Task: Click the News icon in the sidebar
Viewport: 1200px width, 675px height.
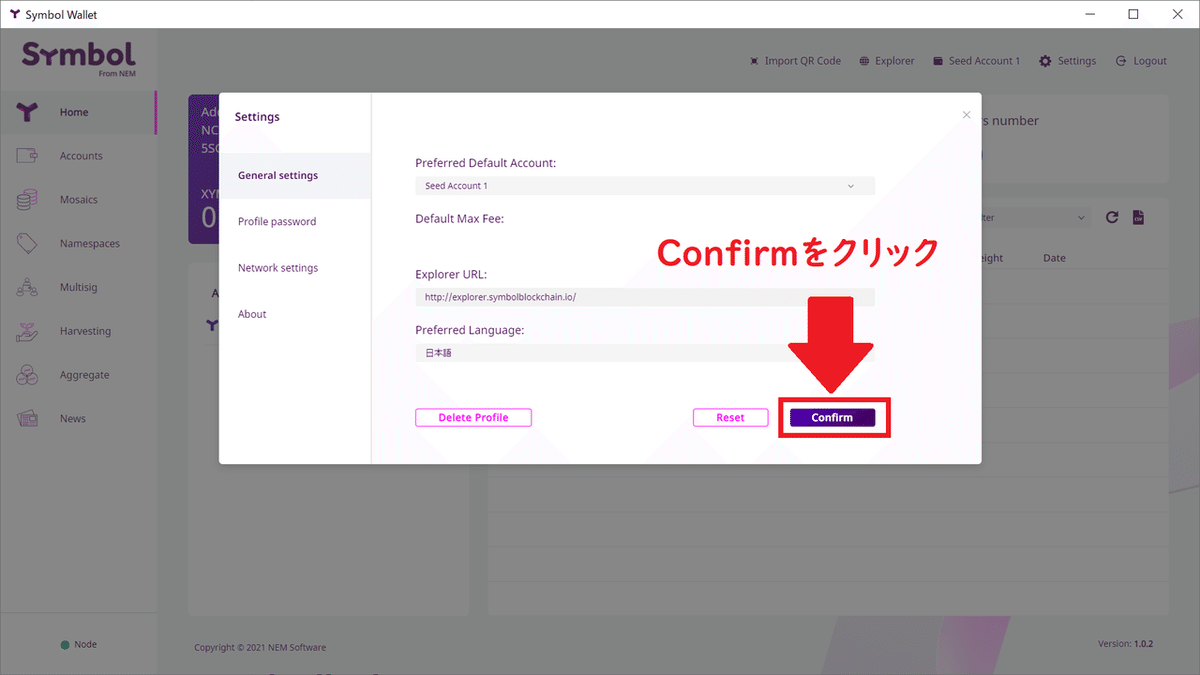Action: coord(28,419)
